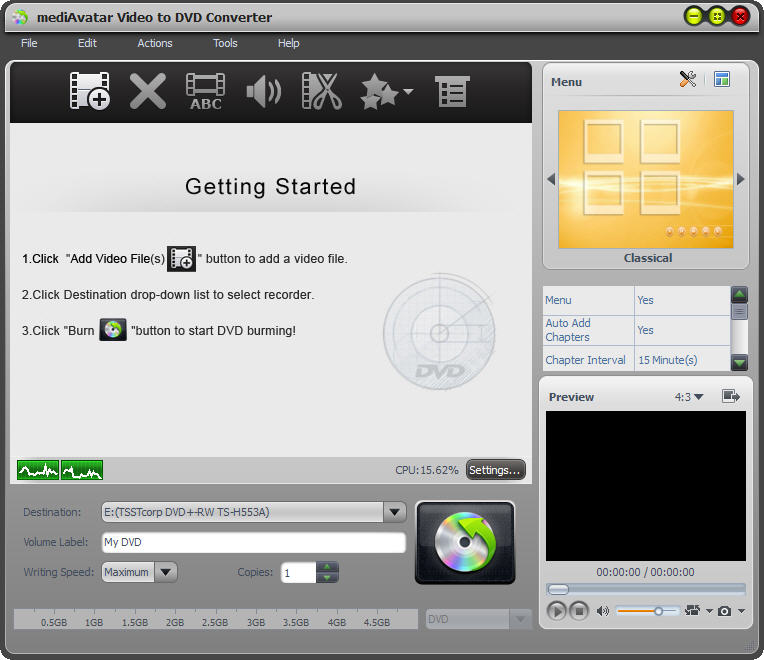The image size is (764, 660).
Task: Expand the DVD disc type dropdown
Action: (520, 619)
